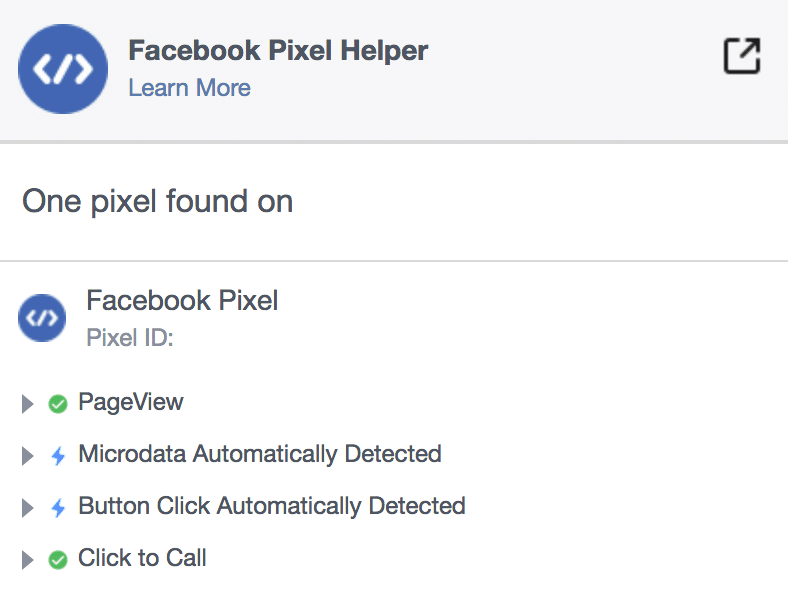Viewport: 788px width, 600px height.
Task: Expand the Button Click Automatically Detected arrow
Action: point(28,508)
